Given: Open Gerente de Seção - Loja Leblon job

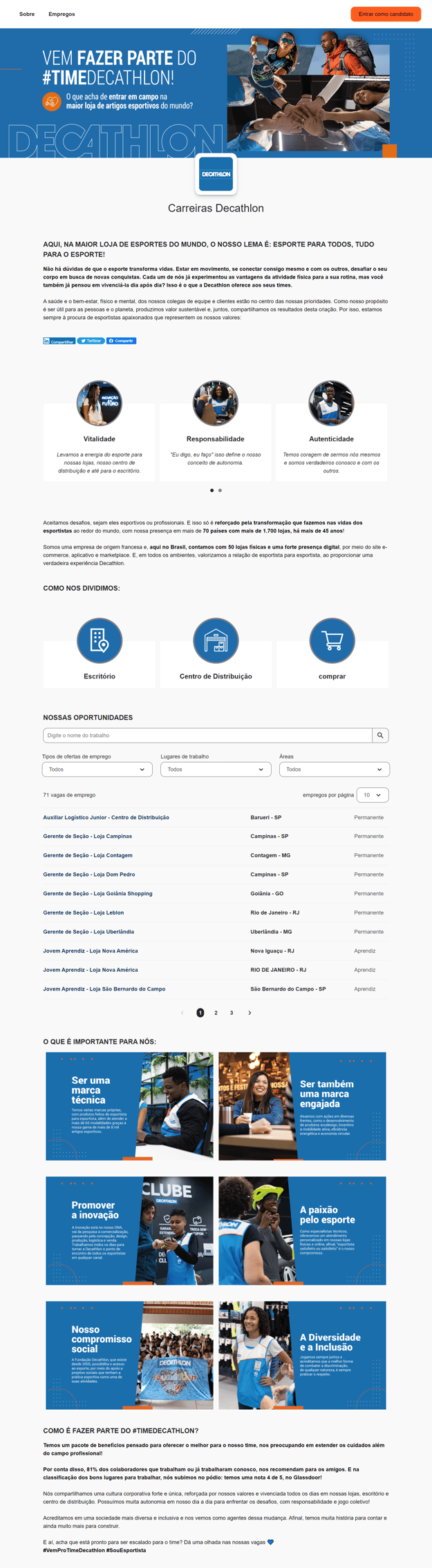Looking at the screenshot, I should coord(84,913).
